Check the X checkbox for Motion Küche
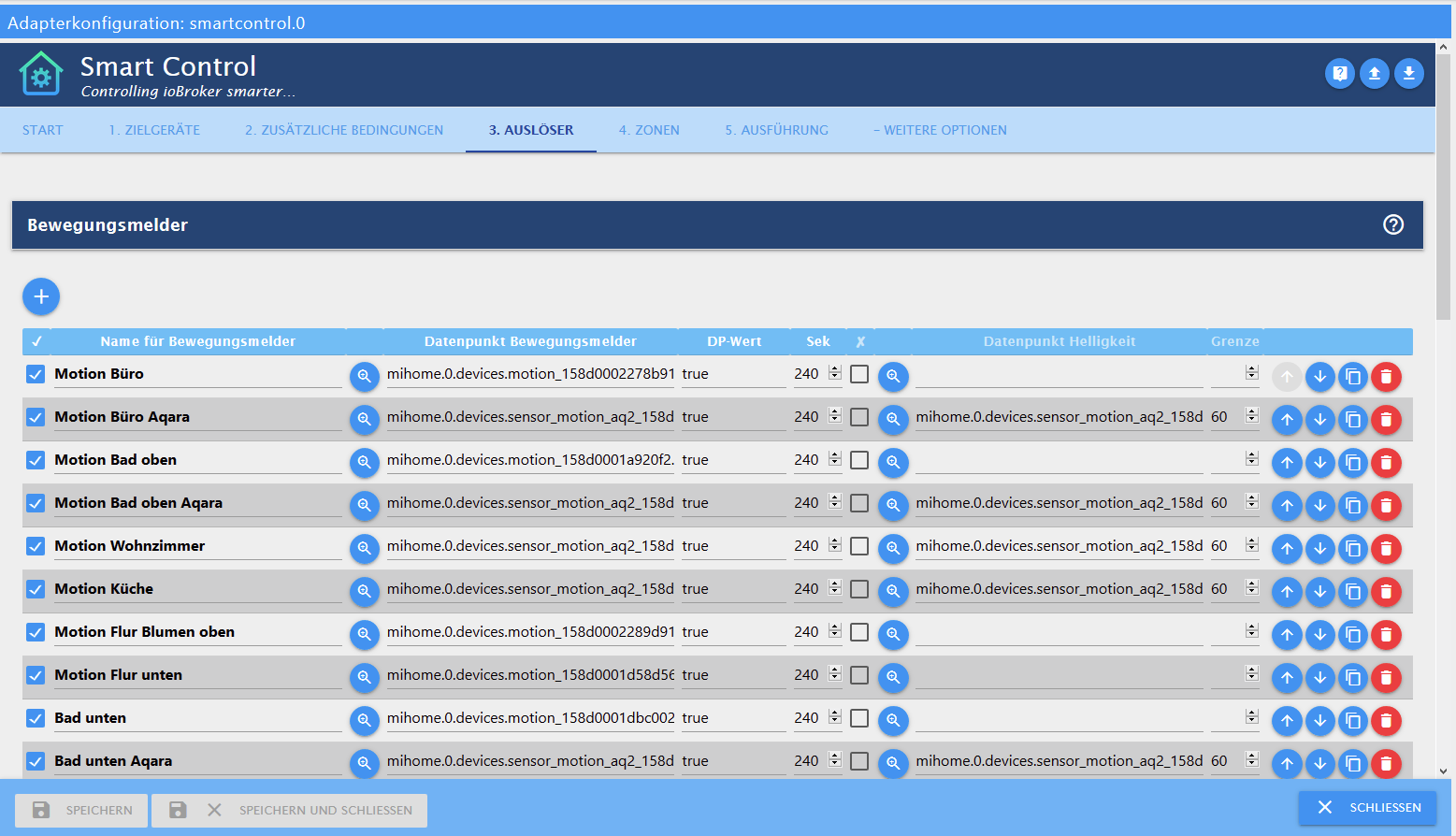This screenshot has width=1456, height=836. click(x=859, y=589)
